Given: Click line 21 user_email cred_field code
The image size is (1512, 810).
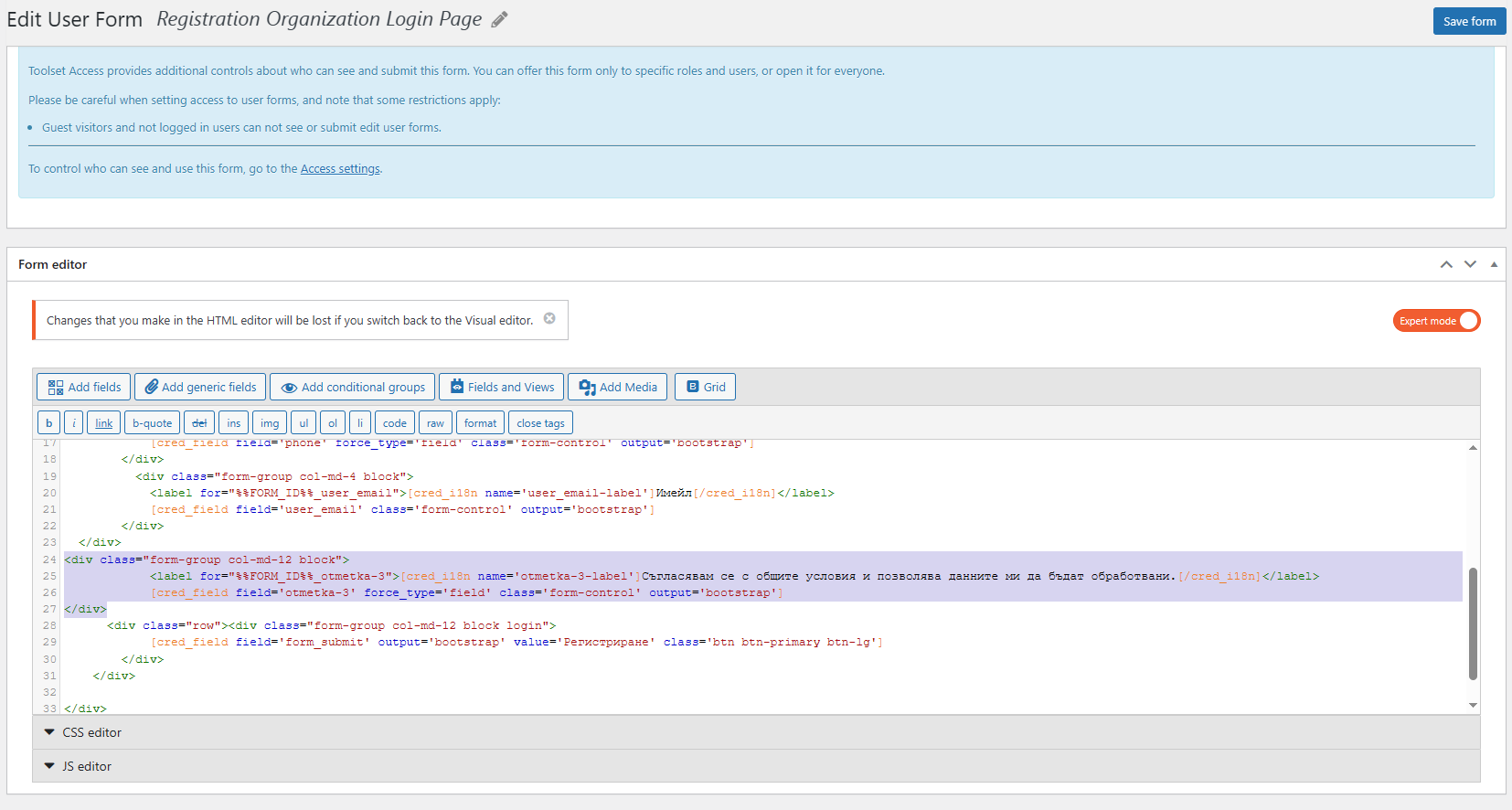Looking at the screenshot, I should click(402, 509).
